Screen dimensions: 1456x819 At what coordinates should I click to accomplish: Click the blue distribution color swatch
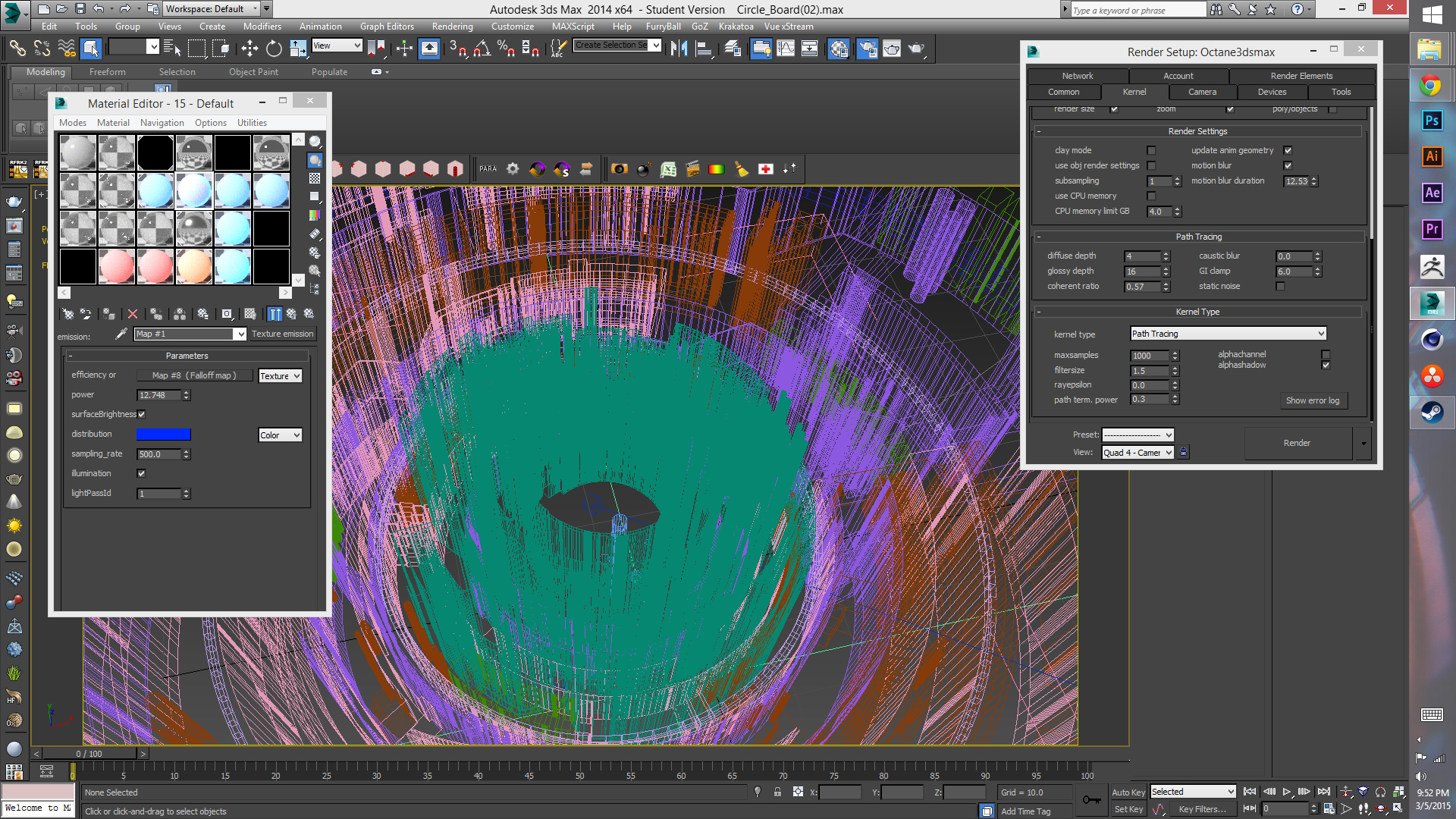pyautogui.click(x=163, y=435)
